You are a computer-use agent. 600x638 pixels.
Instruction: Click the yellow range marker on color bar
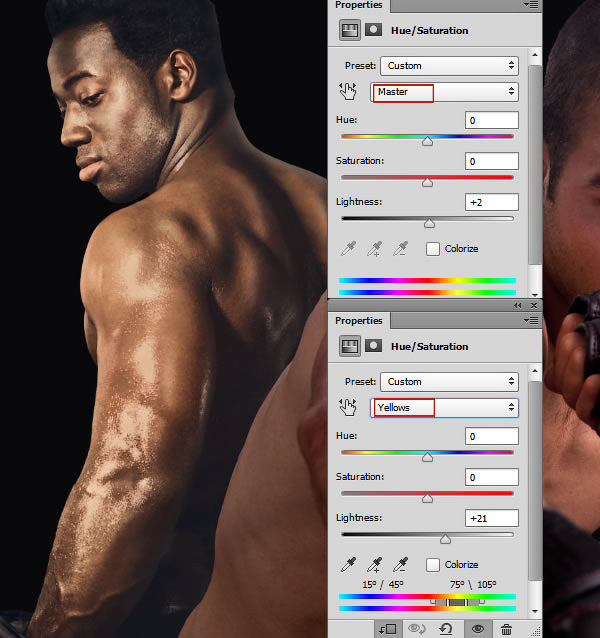[457, 602]
